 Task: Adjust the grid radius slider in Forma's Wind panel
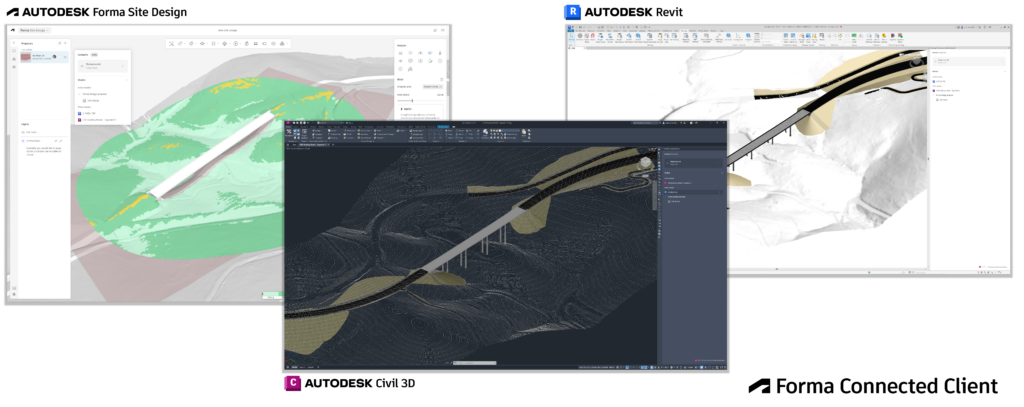point(413,101)
